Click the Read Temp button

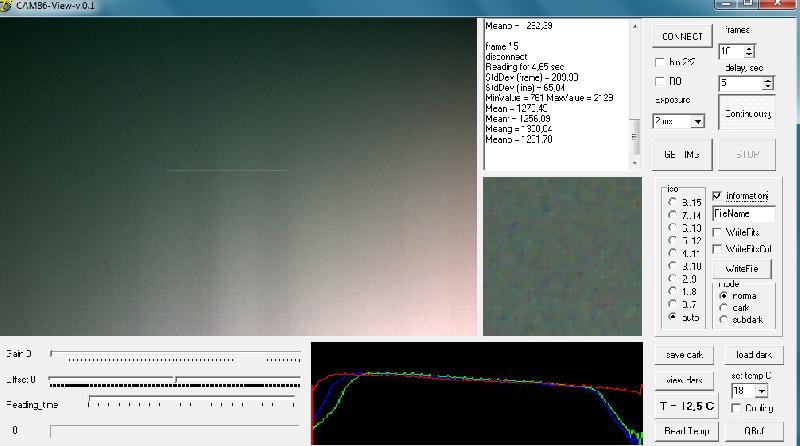(x=686, y=431)
